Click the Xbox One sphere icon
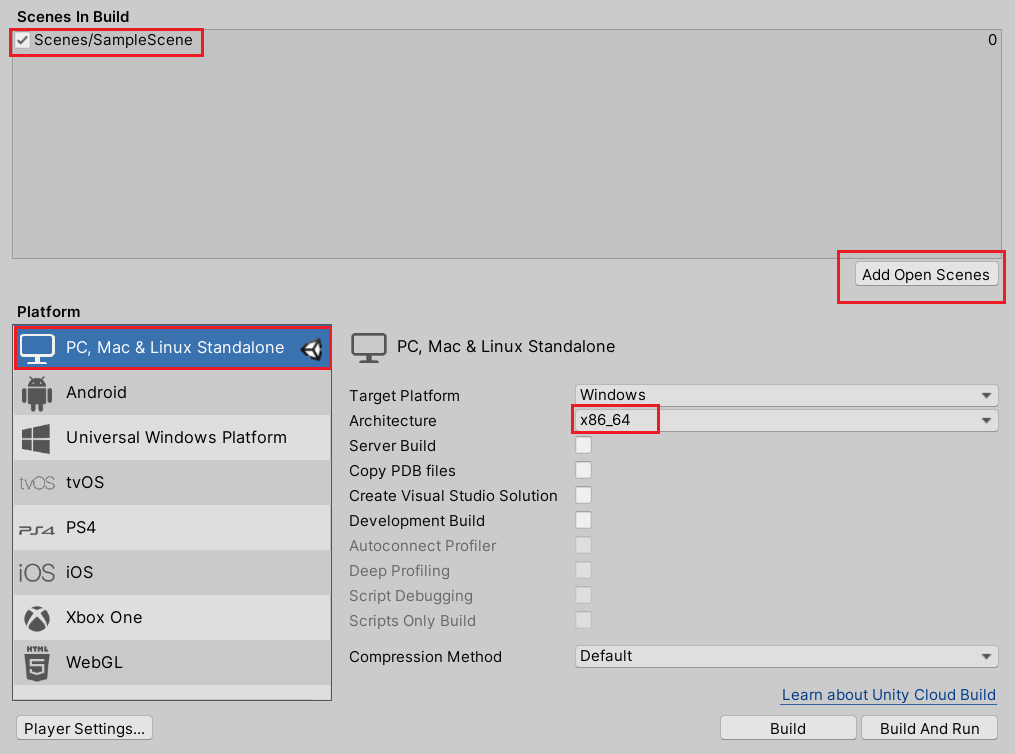This screenshot has width=1015, height=754. click(x=37, y=618)
